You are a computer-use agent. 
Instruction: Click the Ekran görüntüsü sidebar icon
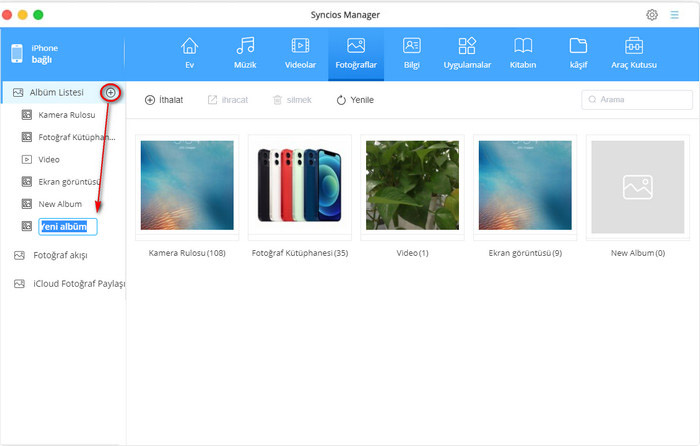coord(27,182)
